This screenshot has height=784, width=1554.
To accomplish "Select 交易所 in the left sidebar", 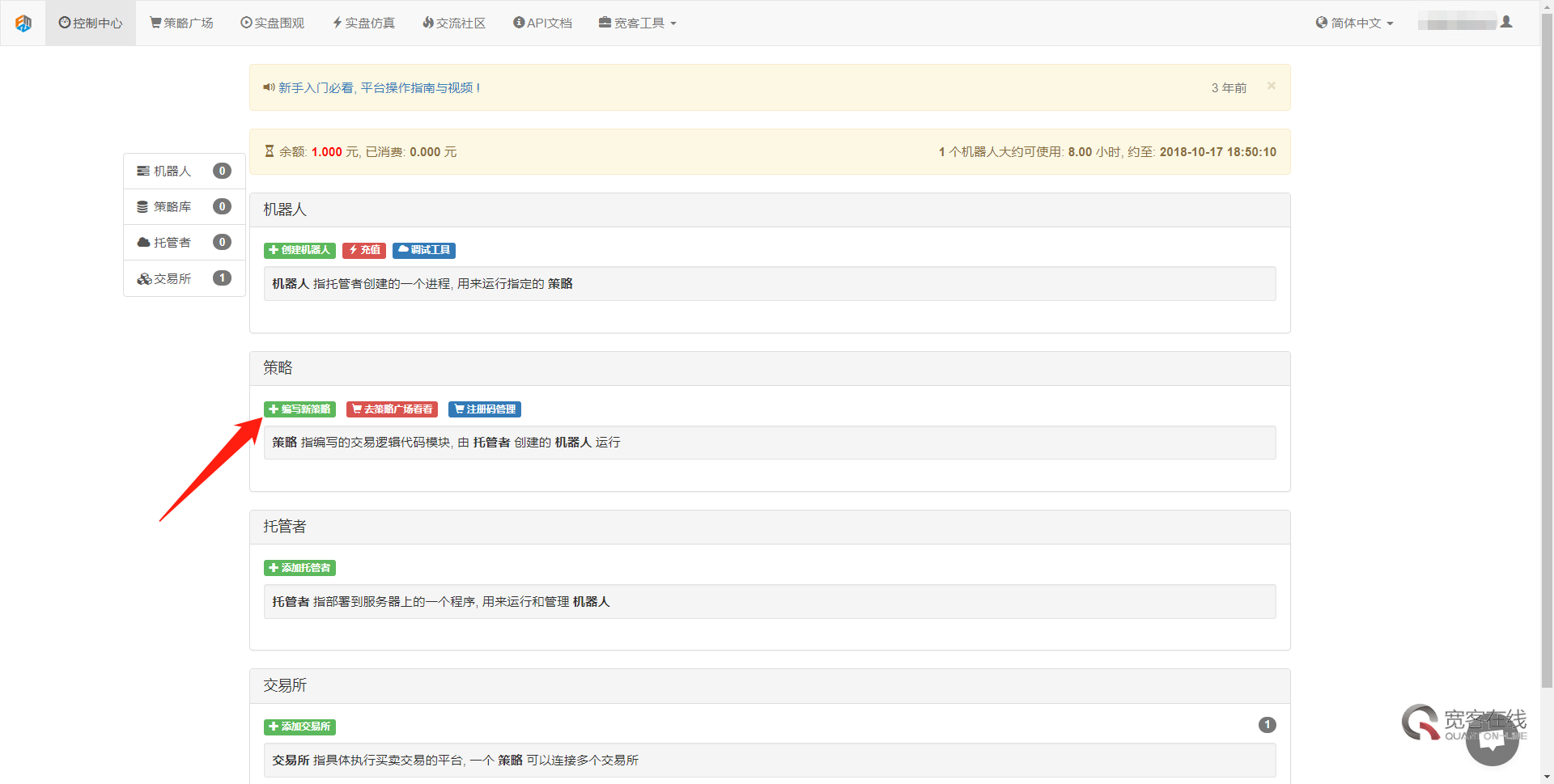I will point(185,278).
